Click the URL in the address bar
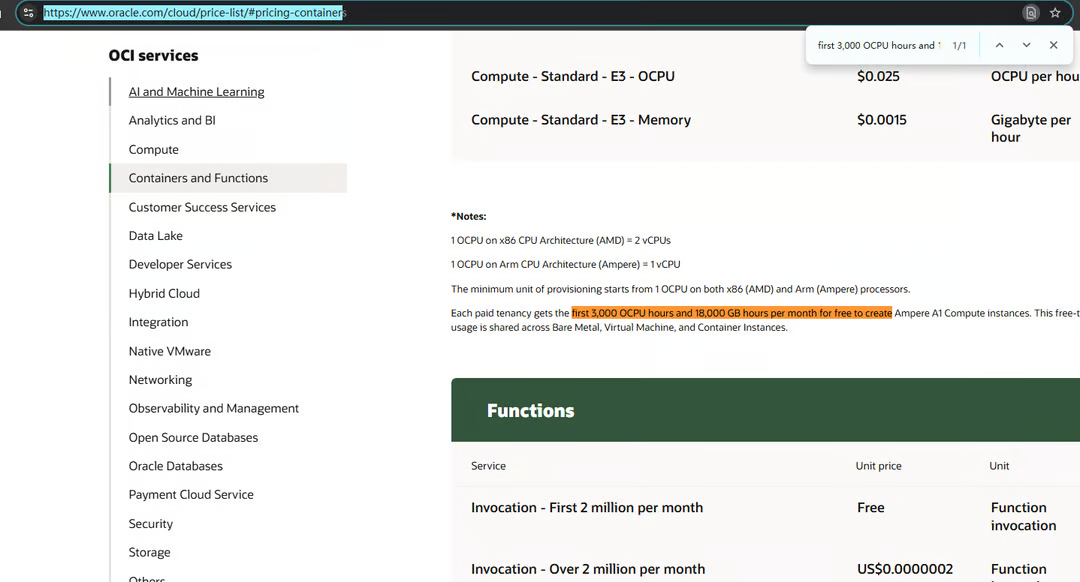 coord(193,12)
